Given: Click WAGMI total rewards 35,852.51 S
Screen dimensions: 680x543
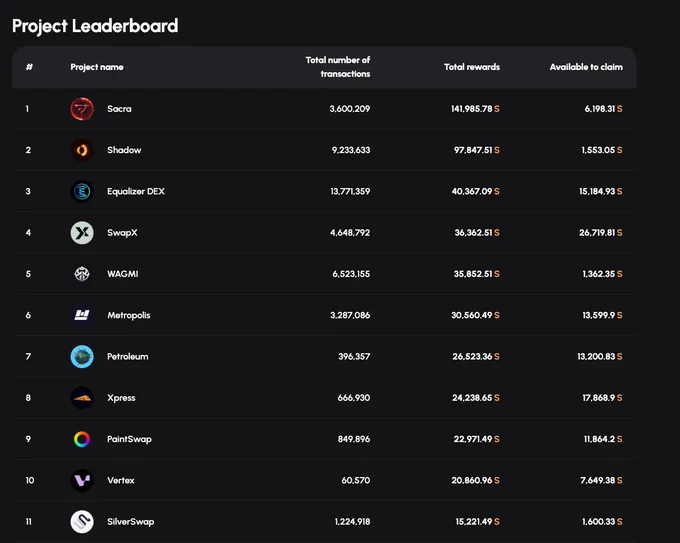Looking at the screenshot, I should (x=477, y=274).
